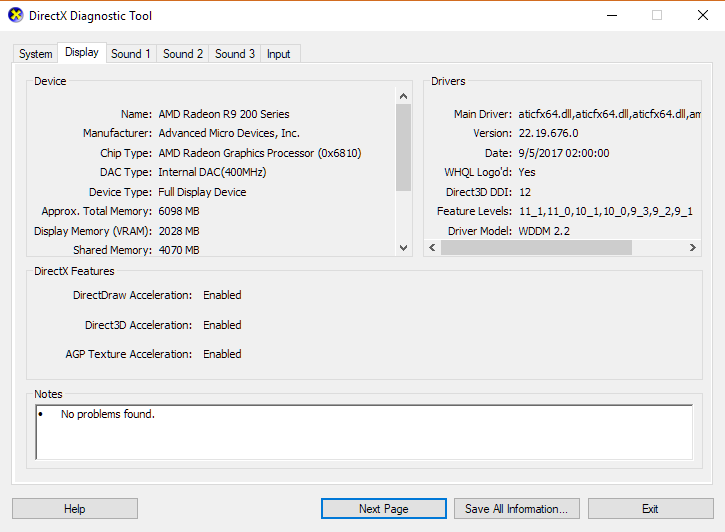
Task: Click driver date 9/5/2017 02:00:00
Action: pos(564,153)
